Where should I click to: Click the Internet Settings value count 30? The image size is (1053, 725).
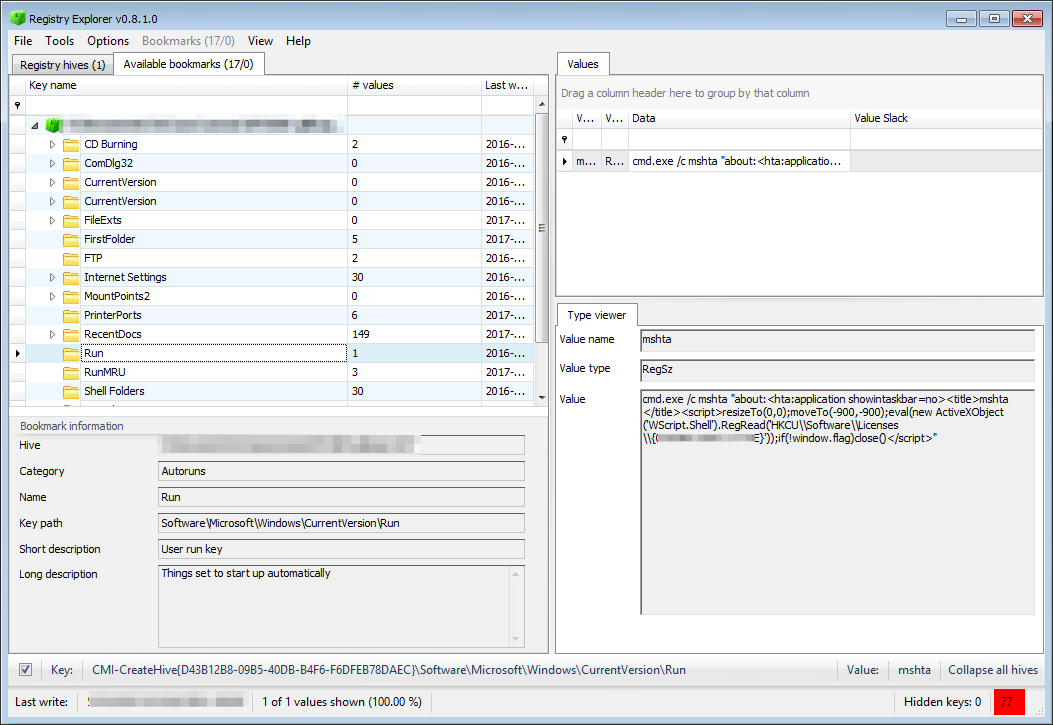(357, 277)
